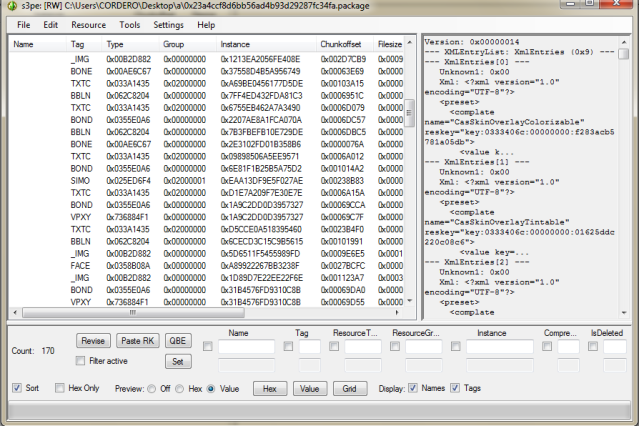Click the Revise button
This screenshot has width=639, height=426.
pos(93,341)
